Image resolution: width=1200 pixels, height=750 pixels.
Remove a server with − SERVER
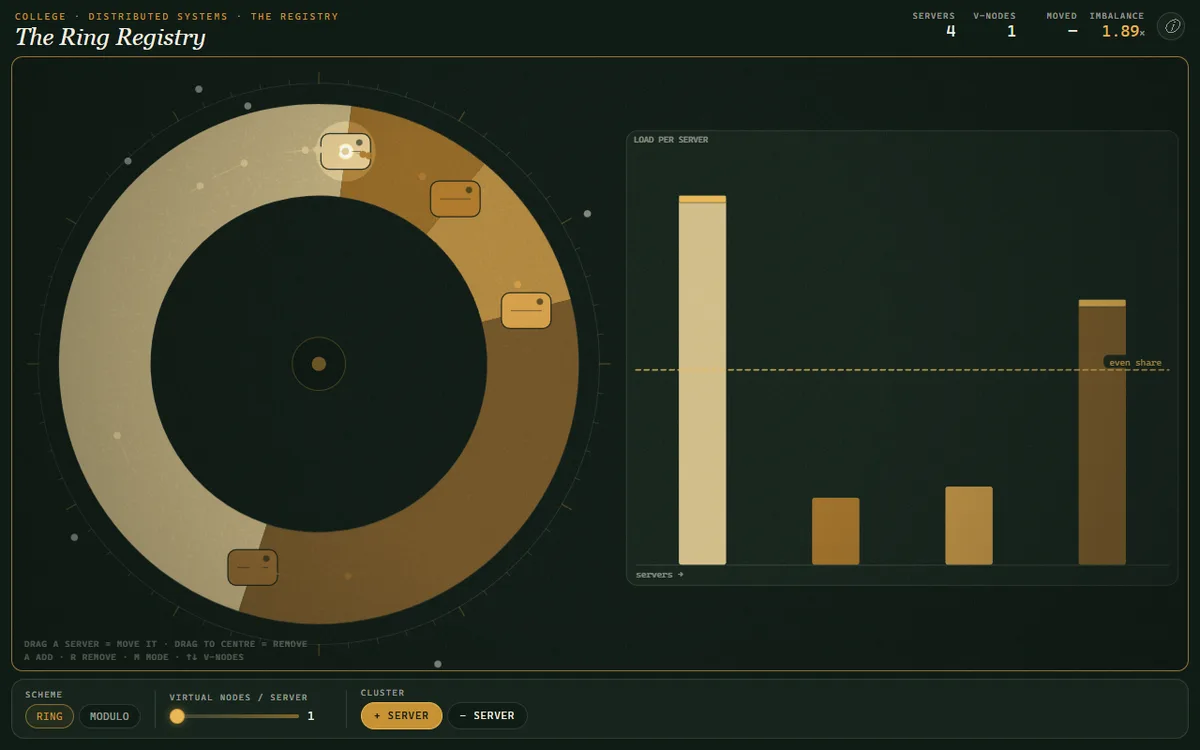[487, 716]
